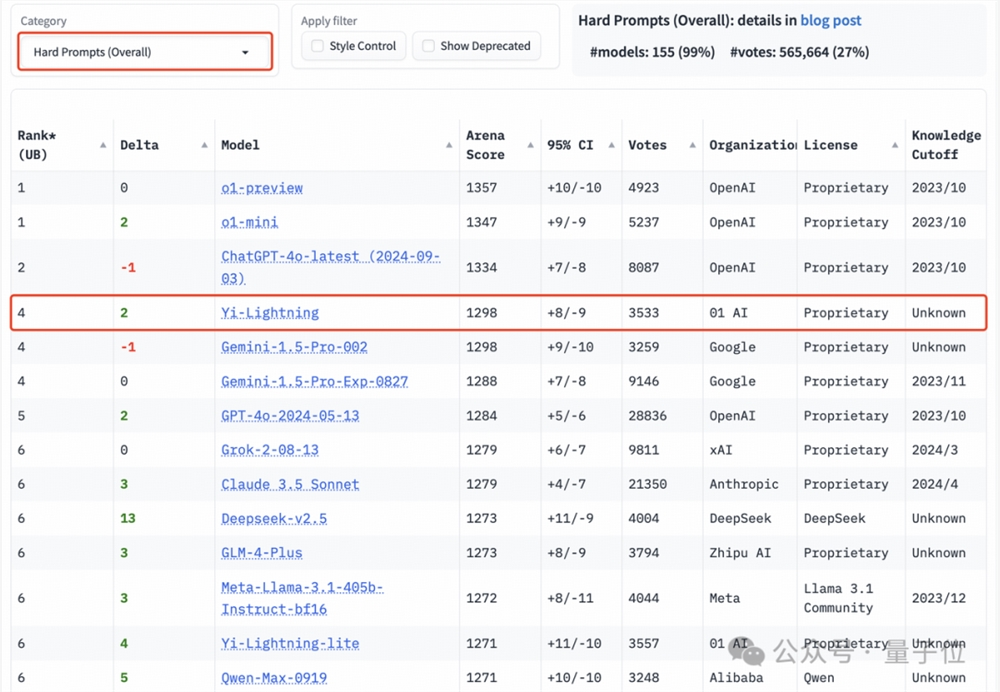The width and height of the screenshot is (1000, 692).
Task: Click the Yi-Lightning model link
Action: pos(270,313)
